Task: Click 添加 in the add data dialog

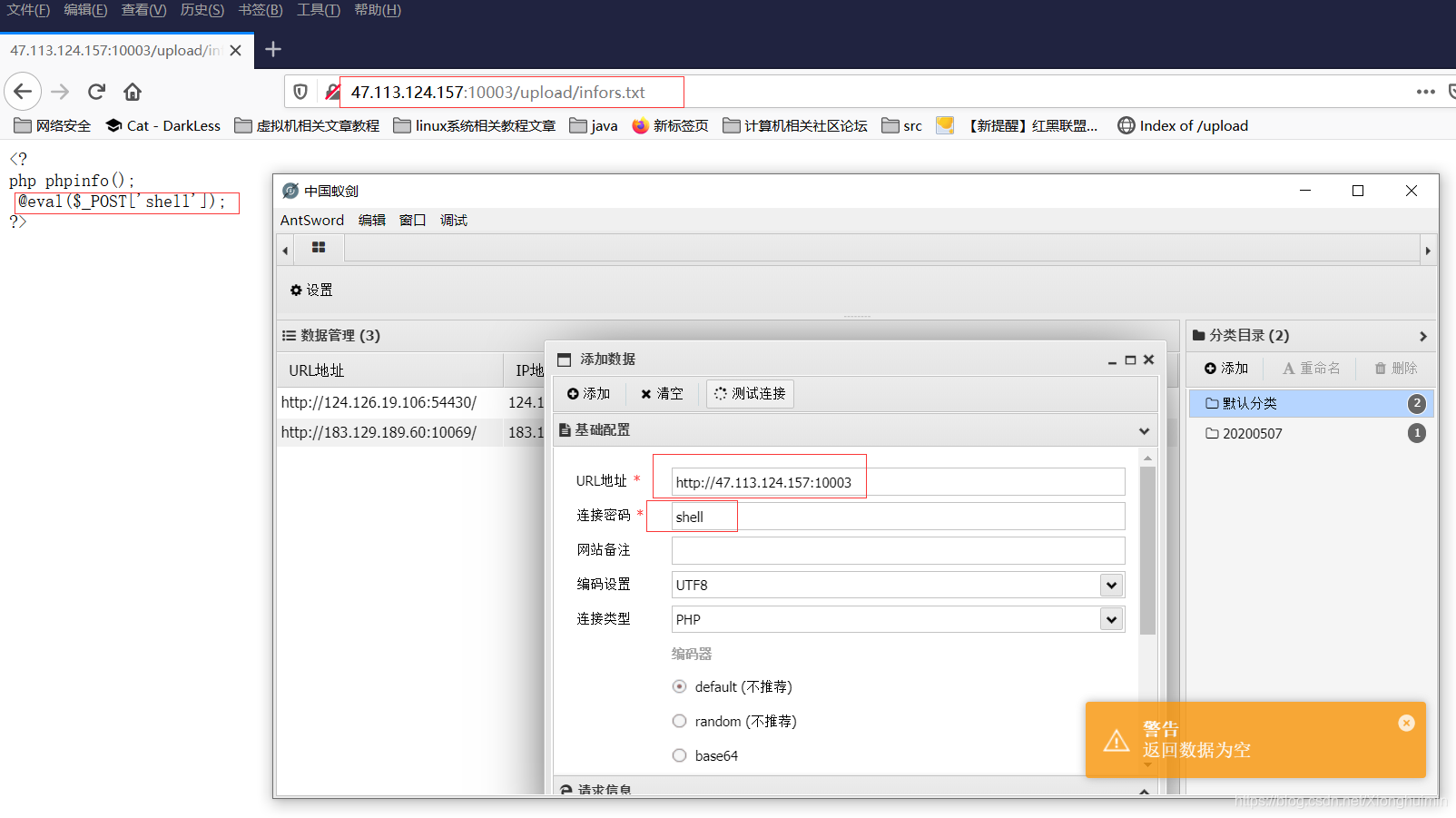Action: click(588, 393)
